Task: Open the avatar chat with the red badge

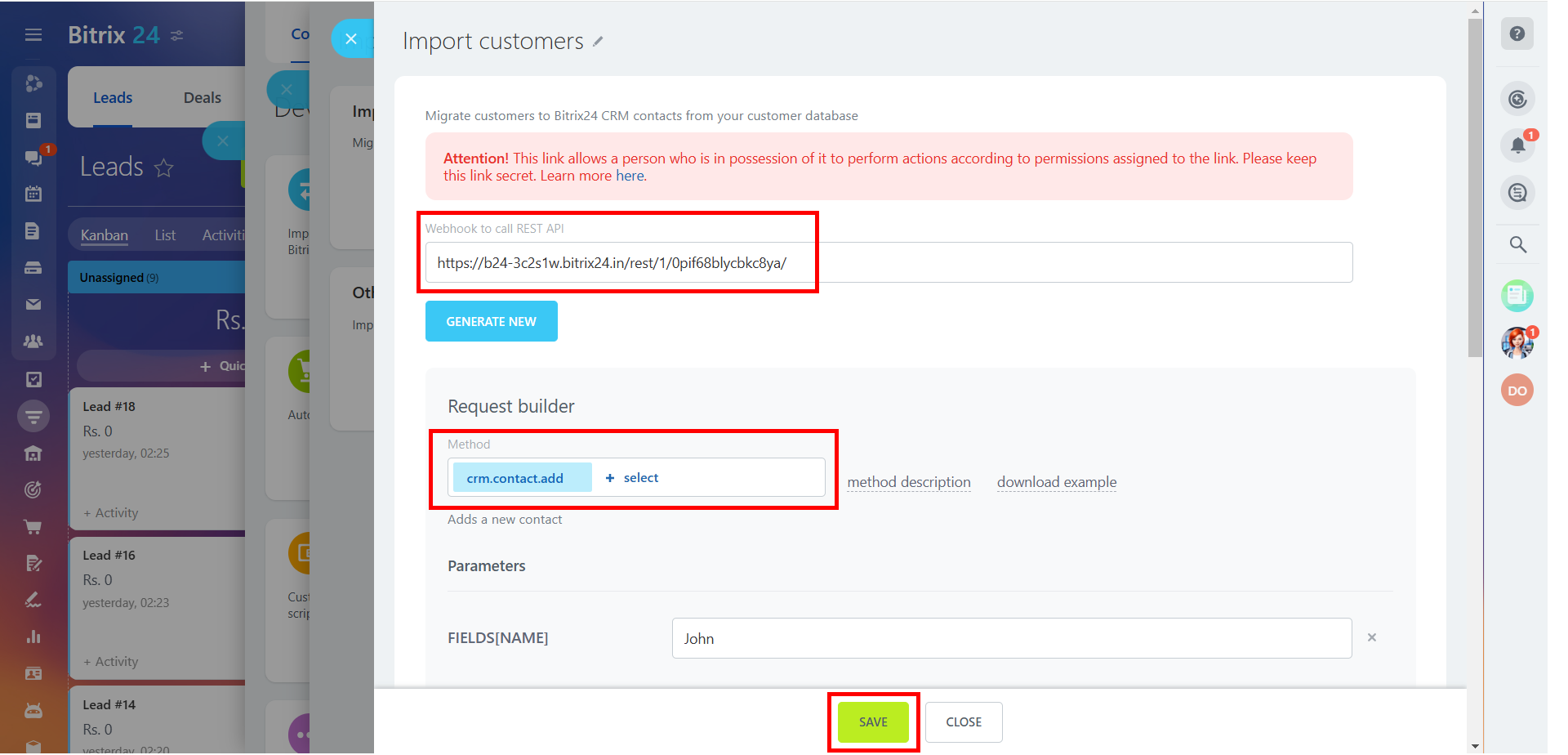Action: [x=1517, y=343]
